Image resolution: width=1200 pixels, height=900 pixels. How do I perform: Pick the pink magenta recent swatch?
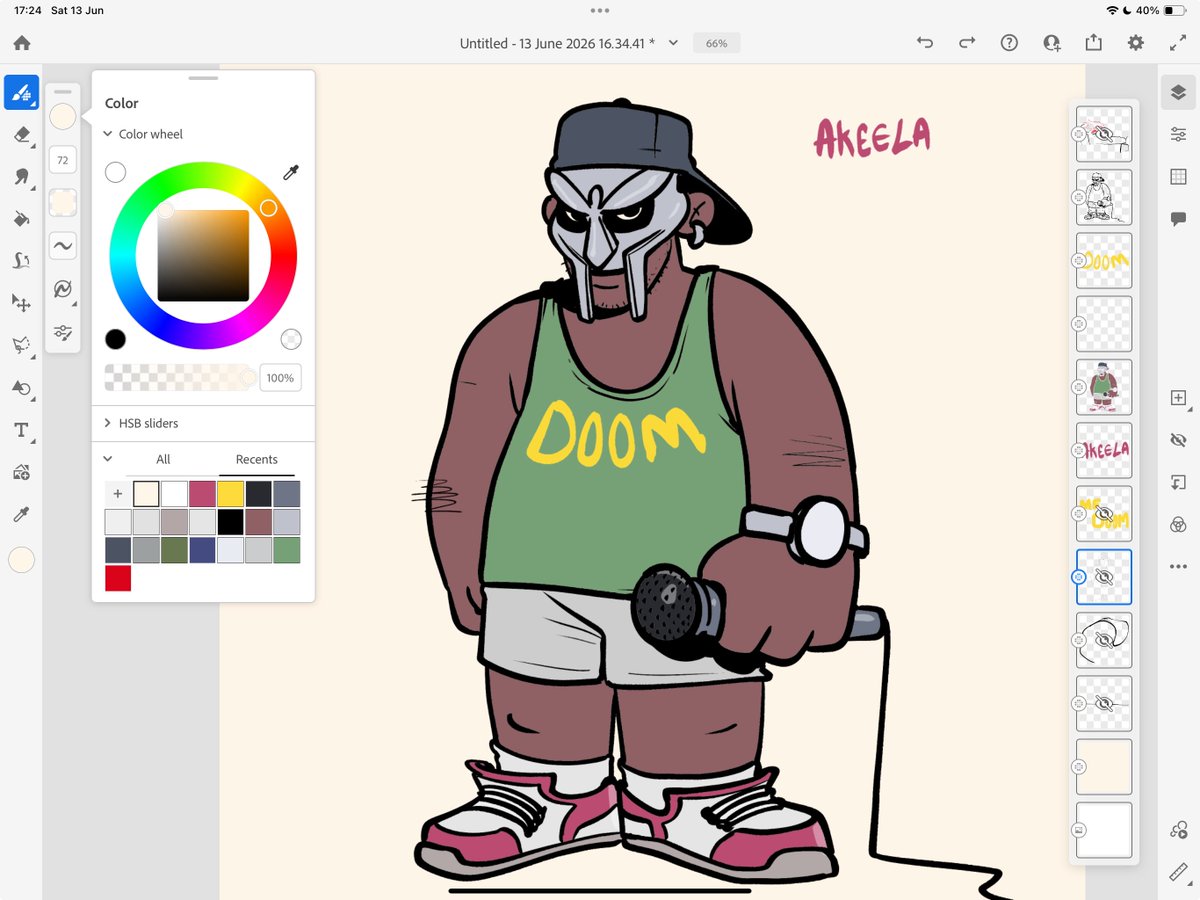click(x=202, y=494)
